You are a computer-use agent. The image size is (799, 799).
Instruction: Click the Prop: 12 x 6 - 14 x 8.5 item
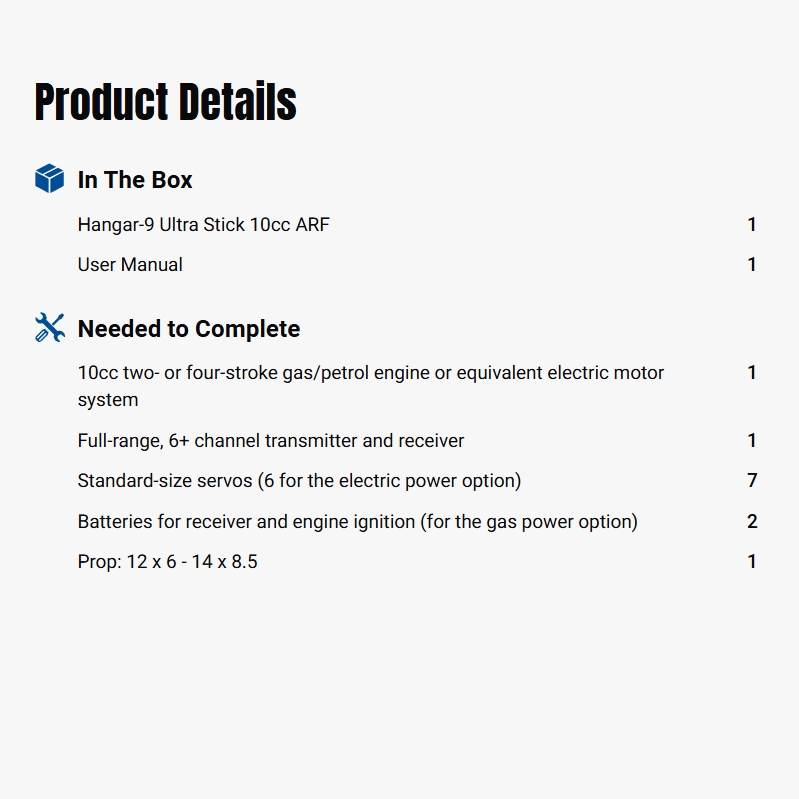(167, 562)
